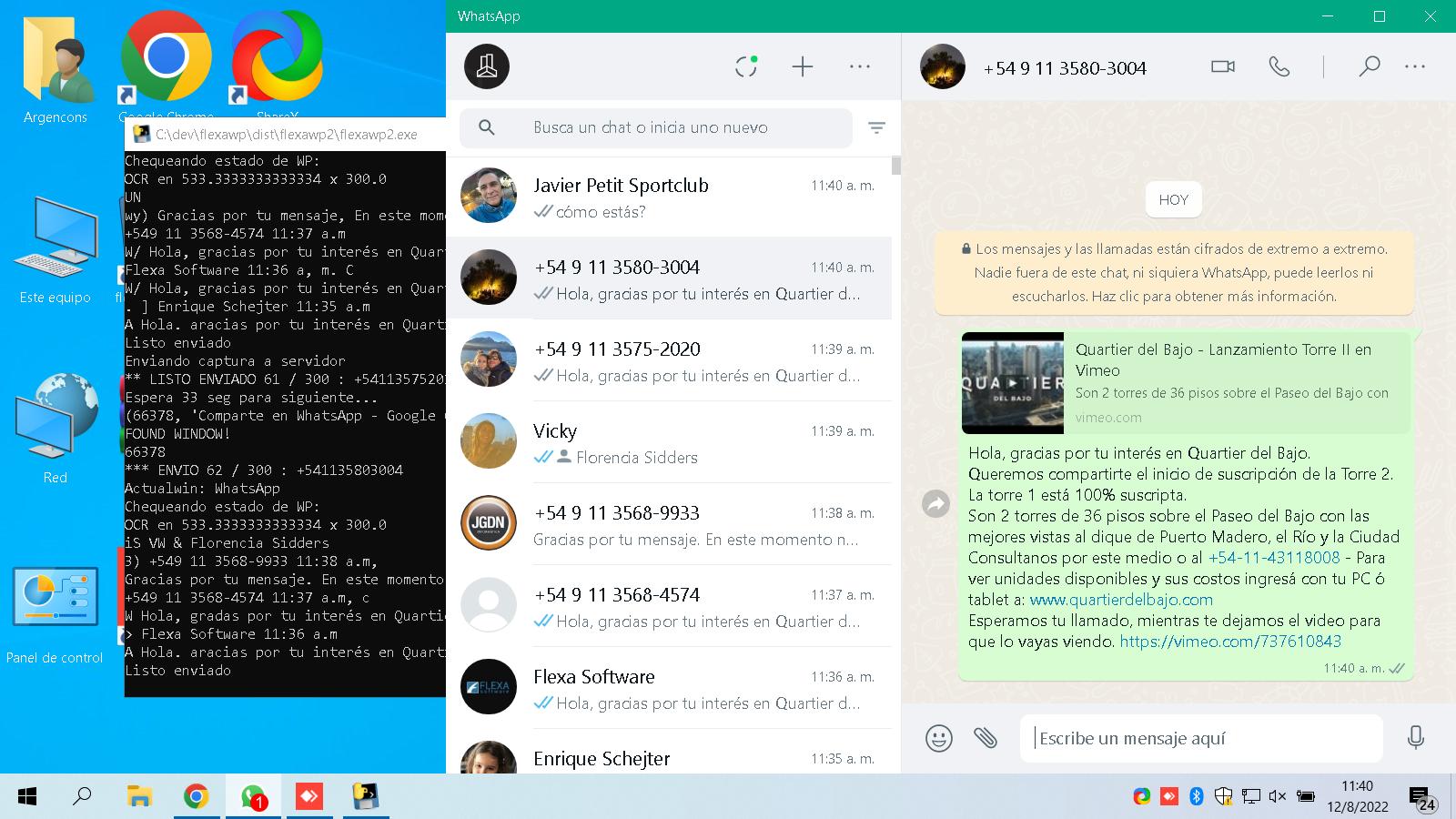1456x819 pixels.
Task: Click phone number link +54-11-43118008
Action: click(x=1274, y=558)
